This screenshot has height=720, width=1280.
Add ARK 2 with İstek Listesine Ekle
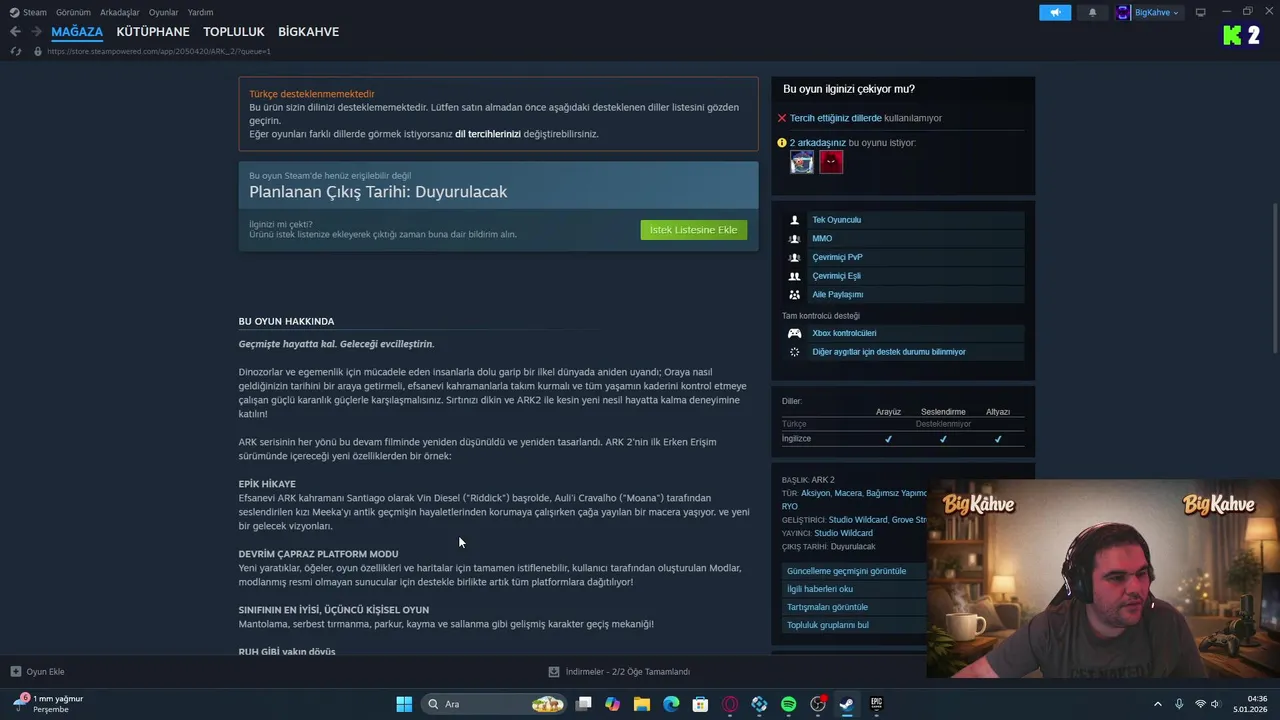tap(693, 230)
